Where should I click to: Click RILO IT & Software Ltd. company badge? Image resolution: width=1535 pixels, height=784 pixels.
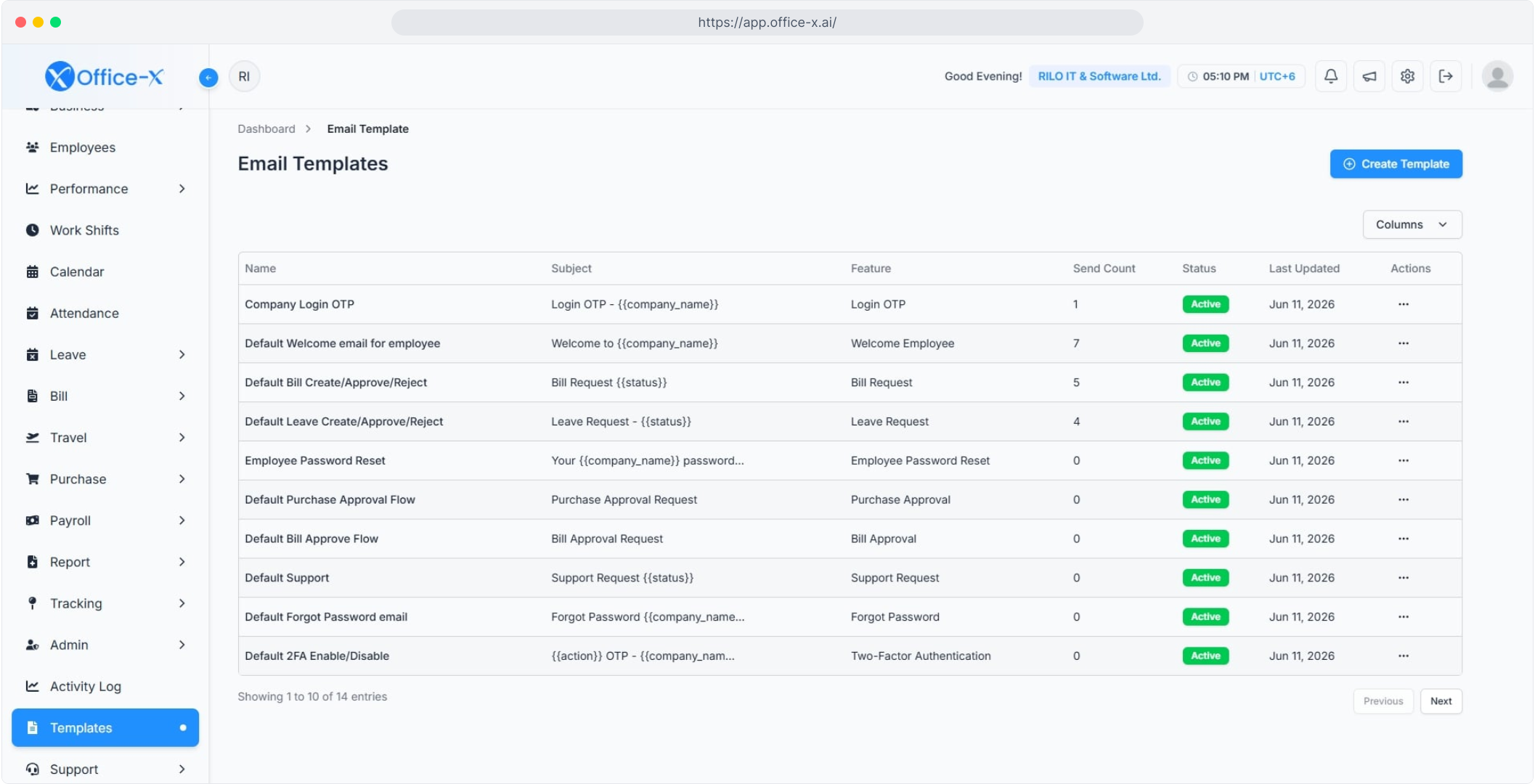click(1099, 76)
